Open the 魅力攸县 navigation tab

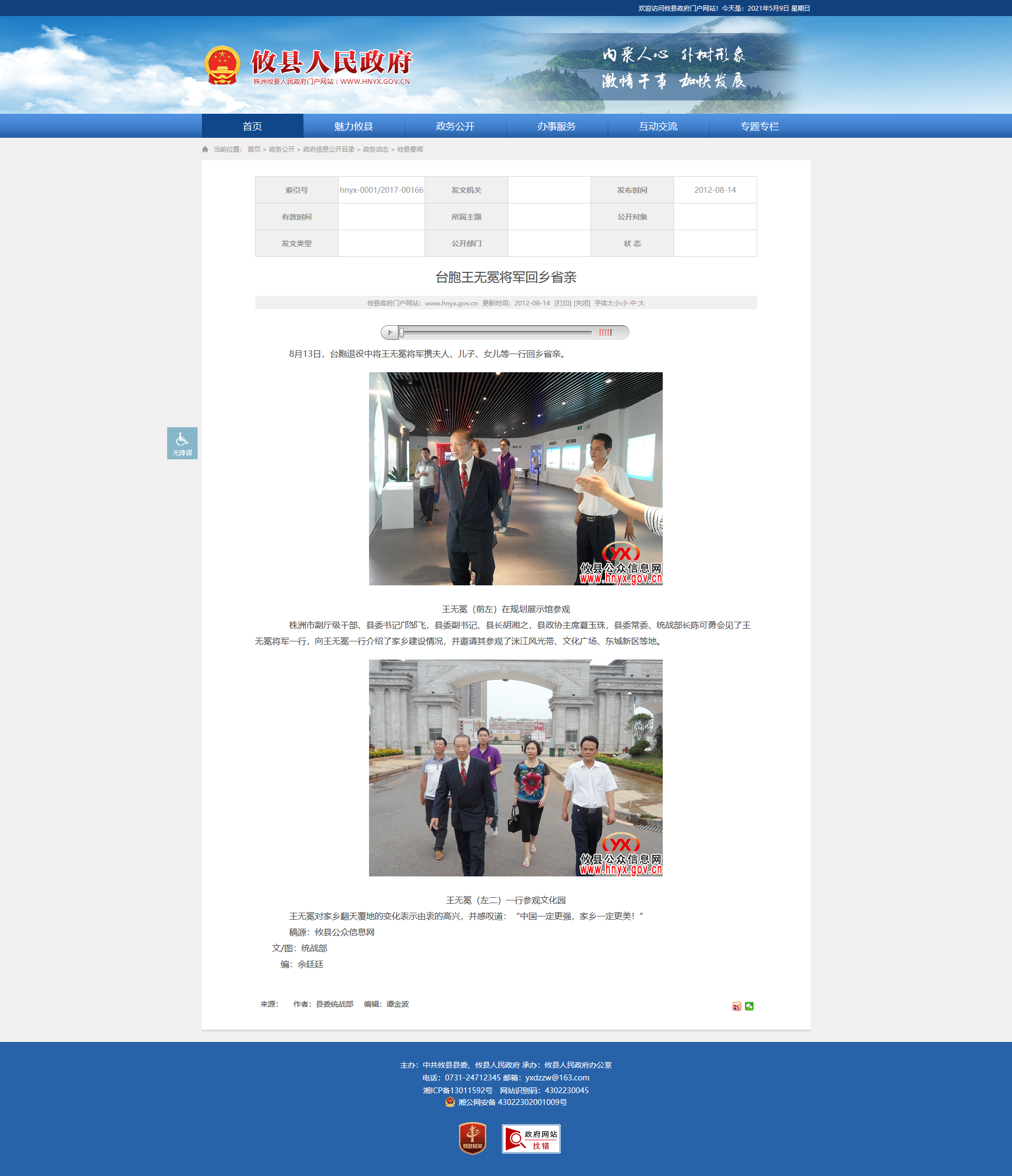click(354, 126)
